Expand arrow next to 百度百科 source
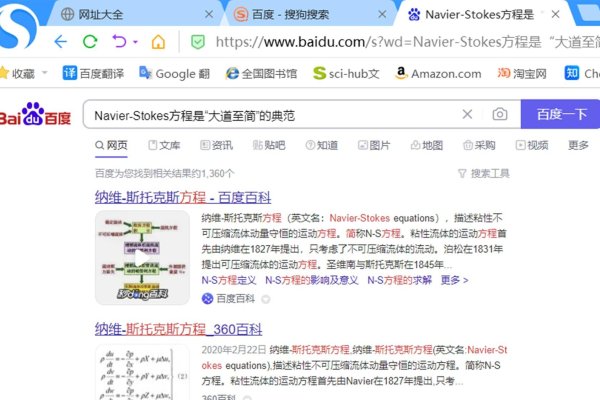The height and width of the screenshot is (400, 600). 266,299
